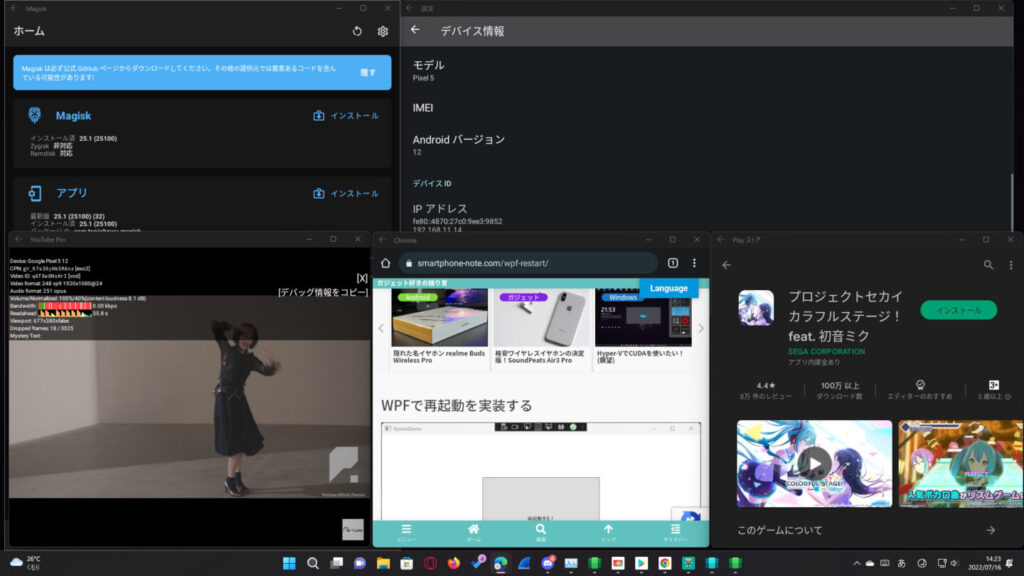1024x576 pixels.
Task: Expand このゲームについて section arrow
Action: 991,530
